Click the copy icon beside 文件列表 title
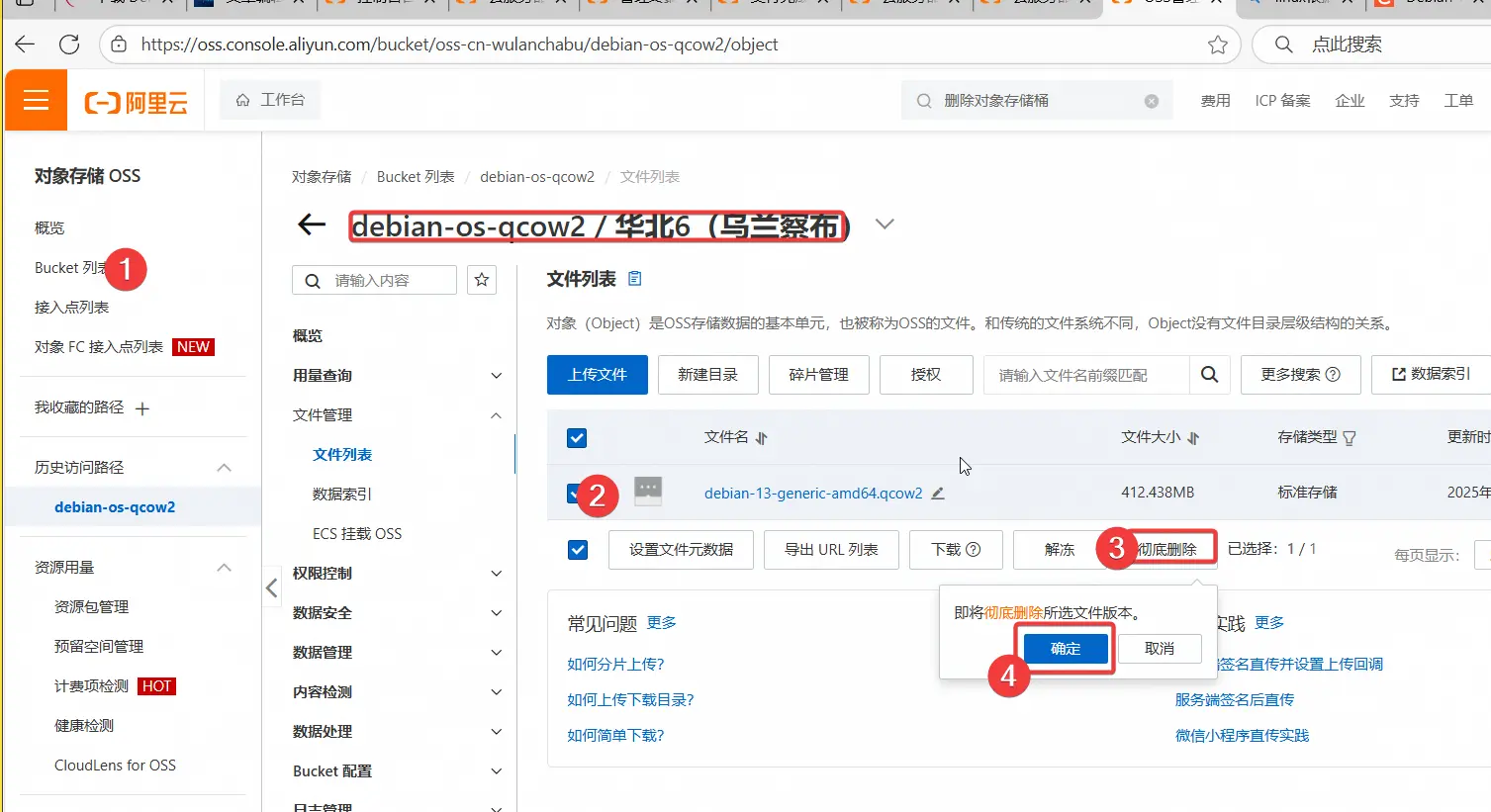The width and height of the screenshot is (1491, 812). (x=635, y=279)
